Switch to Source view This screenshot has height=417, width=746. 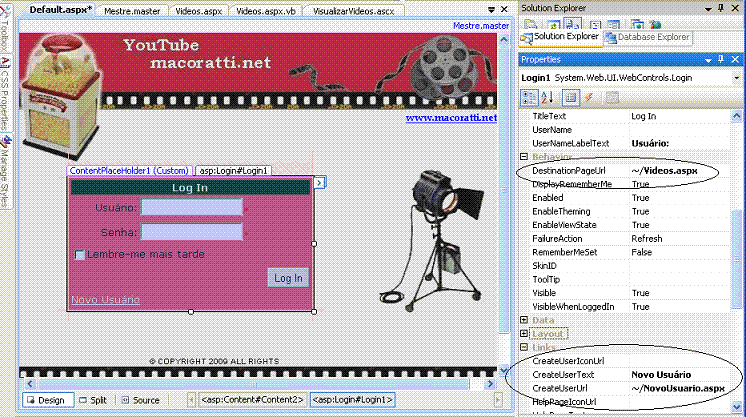[x=140, y=400]
